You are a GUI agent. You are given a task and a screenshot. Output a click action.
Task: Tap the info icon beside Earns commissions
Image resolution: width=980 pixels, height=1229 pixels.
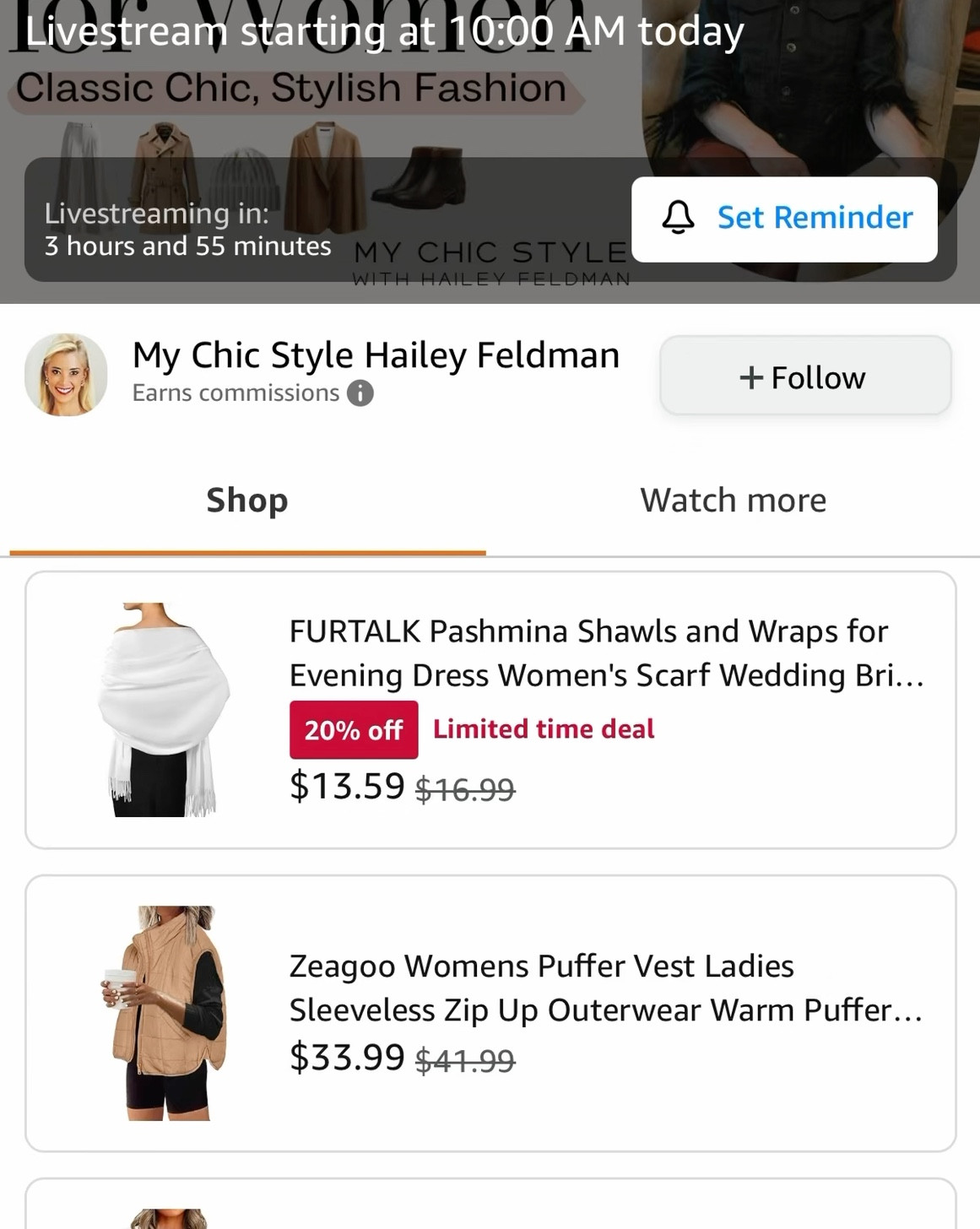362,393
